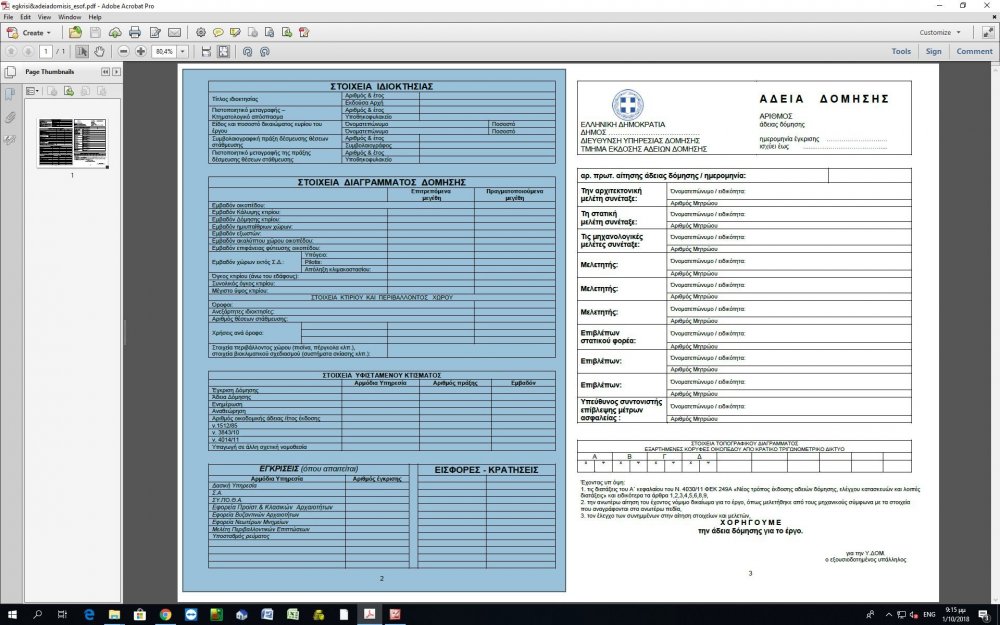Screen dimensions: 1000x625
Task: Toggle the Page Thumbnails panel icon
Action: coord(10,72)
